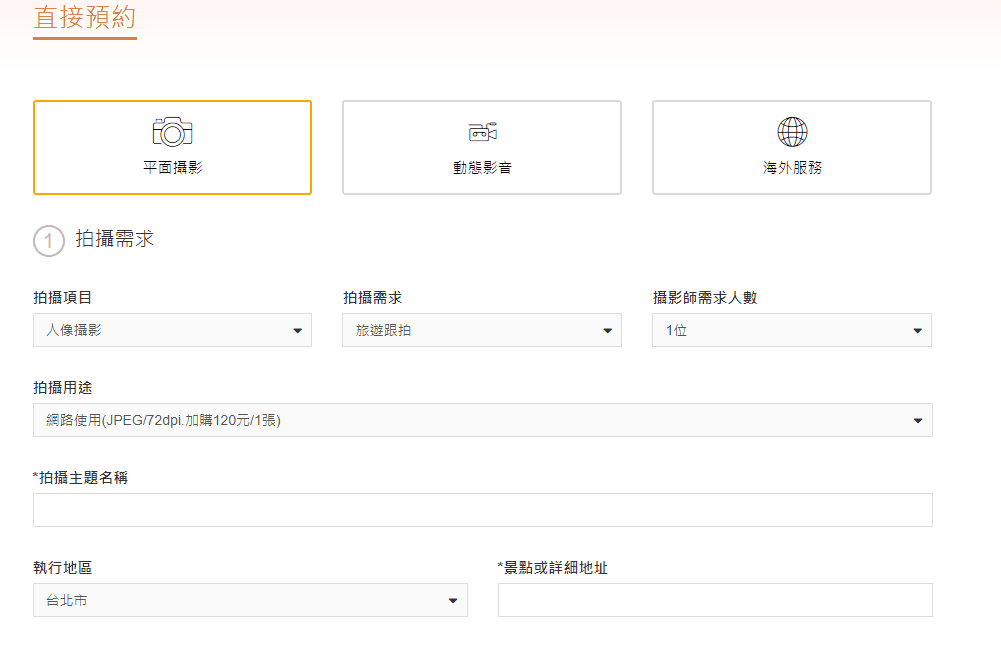Click the video camera icon for 動態影音
This screenshot has height=657, width=1001.
click(482, 132)
